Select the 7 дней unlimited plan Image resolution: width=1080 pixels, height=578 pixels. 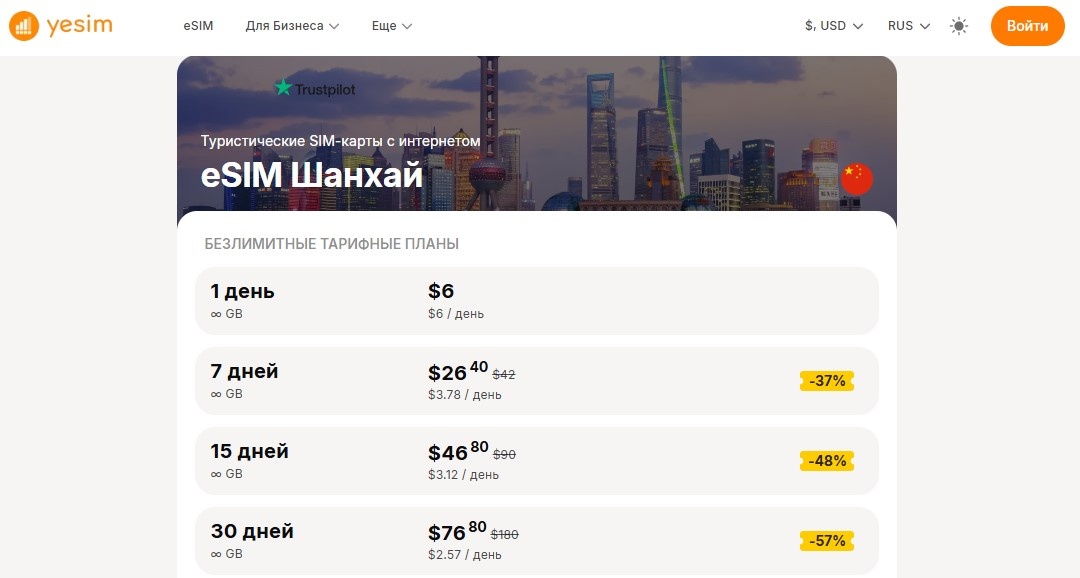pos(537,381)
